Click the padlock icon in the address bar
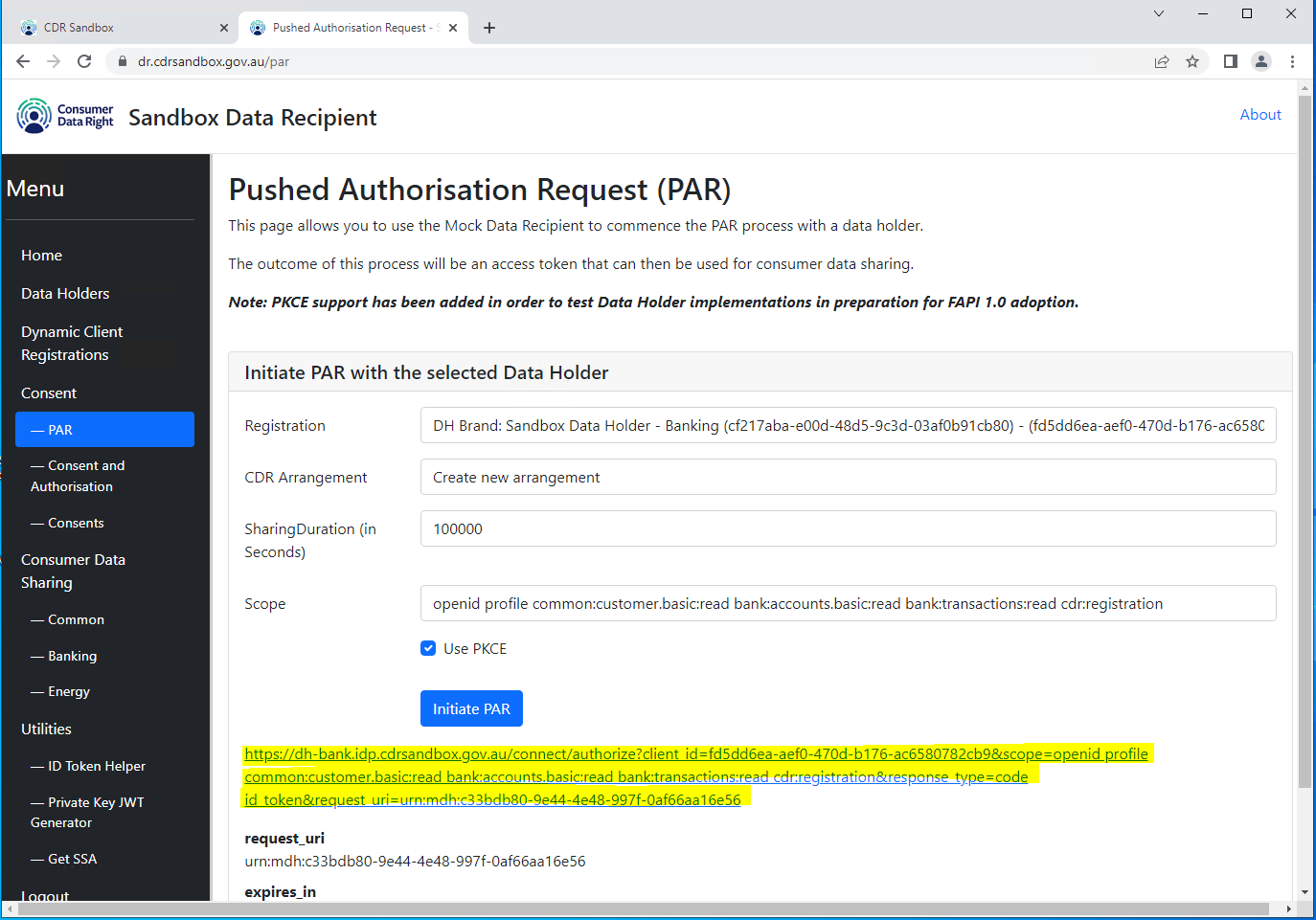The height and width of the screenshot is (920, 1316). coord(121,60)
